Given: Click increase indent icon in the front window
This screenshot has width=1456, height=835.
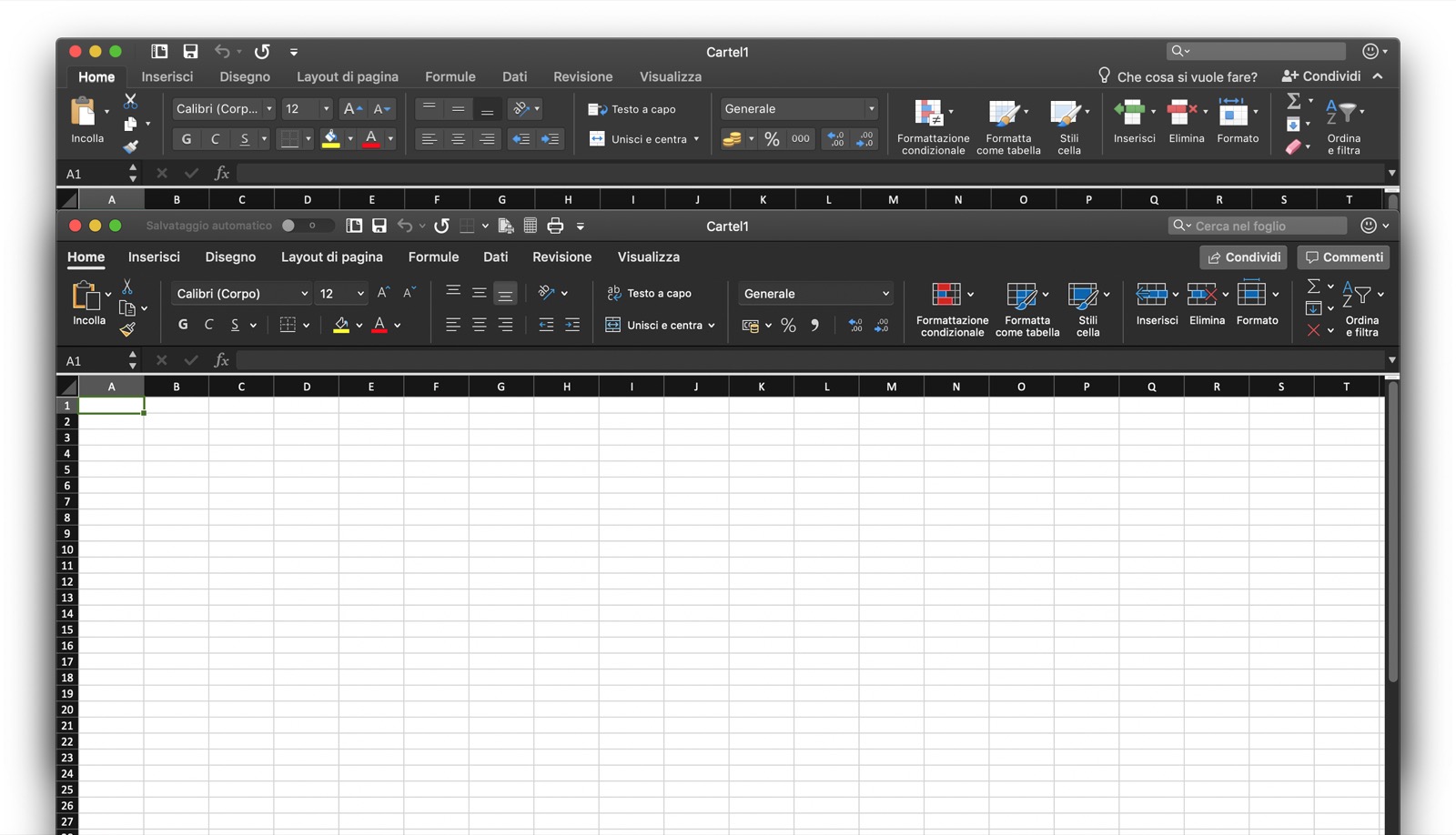Looking at the screenshot, I should point(571,325).
